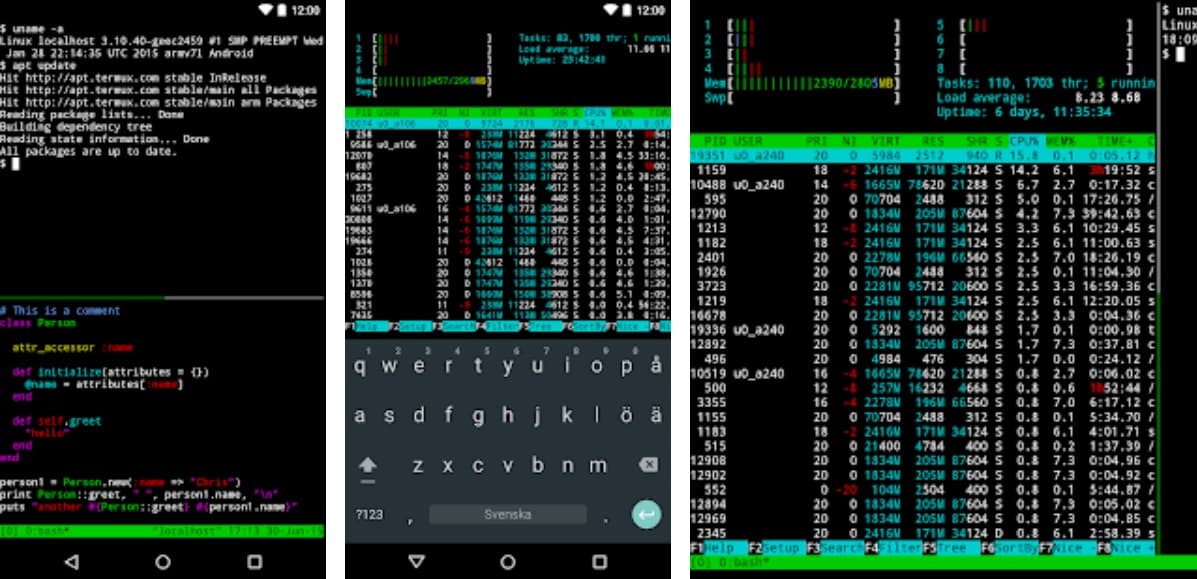The image size is (1197, 579).
Task: Click the tmux status bar below the Ruby code
Action: coord(162,530)
